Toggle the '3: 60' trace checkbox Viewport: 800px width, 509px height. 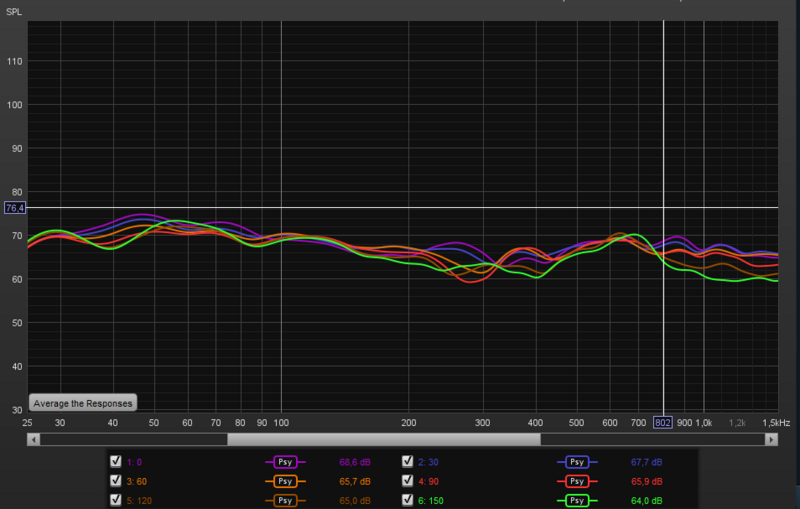tap(115, 481)
